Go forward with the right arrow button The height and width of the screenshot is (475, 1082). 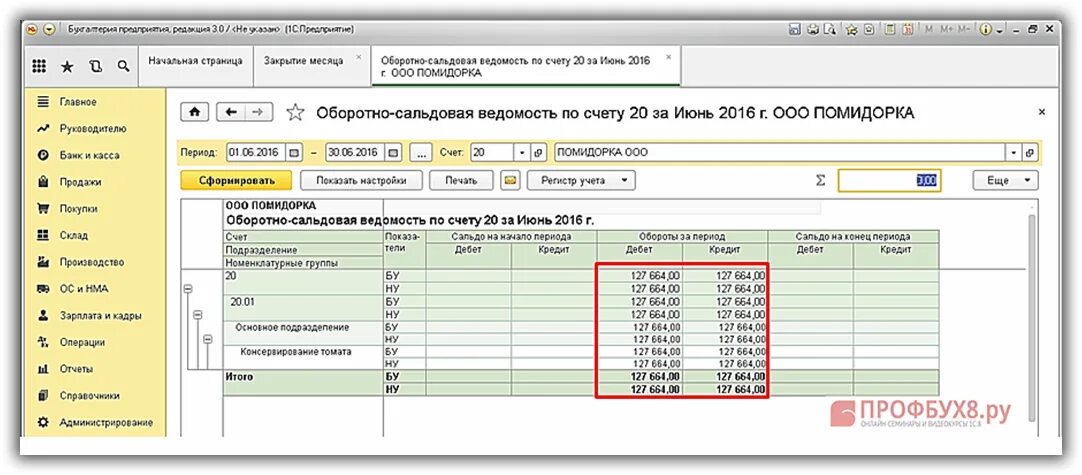point(258,112)
